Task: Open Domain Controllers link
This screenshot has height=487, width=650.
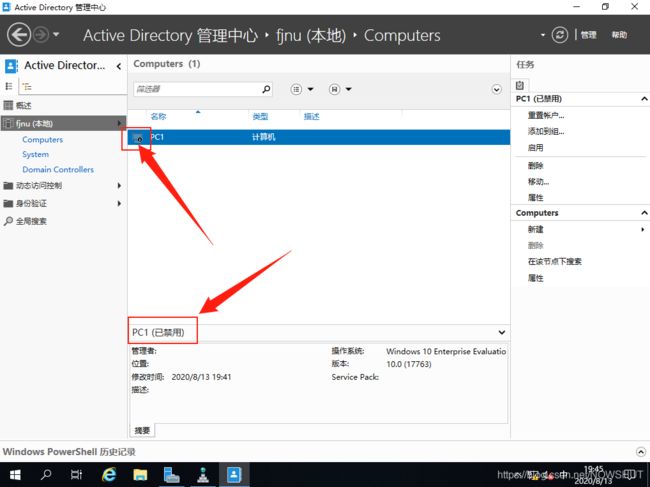Action: pyautogui.click(x=58, y=169)
